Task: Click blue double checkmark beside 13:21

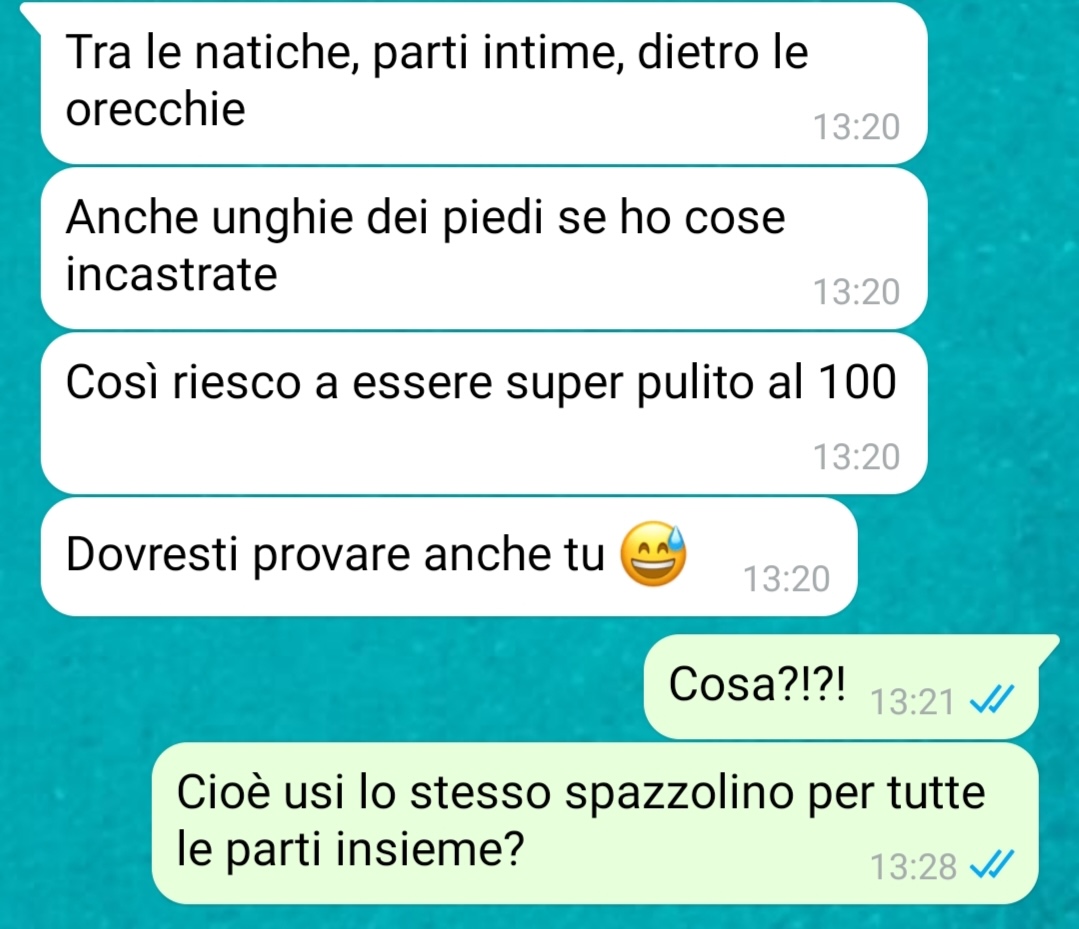Action: click(991, 701)
